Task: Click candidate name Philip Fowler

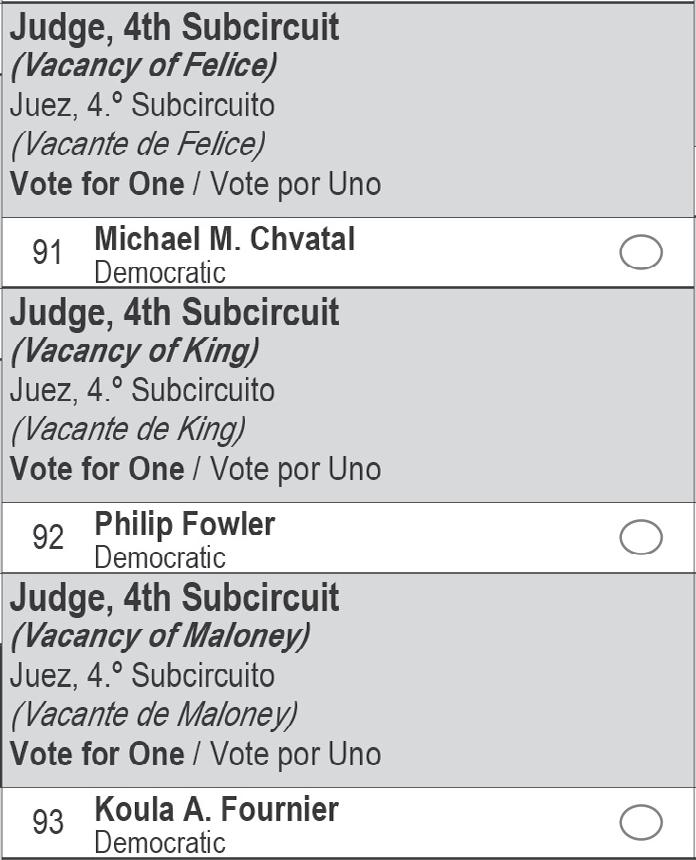Action: [185, 524]
